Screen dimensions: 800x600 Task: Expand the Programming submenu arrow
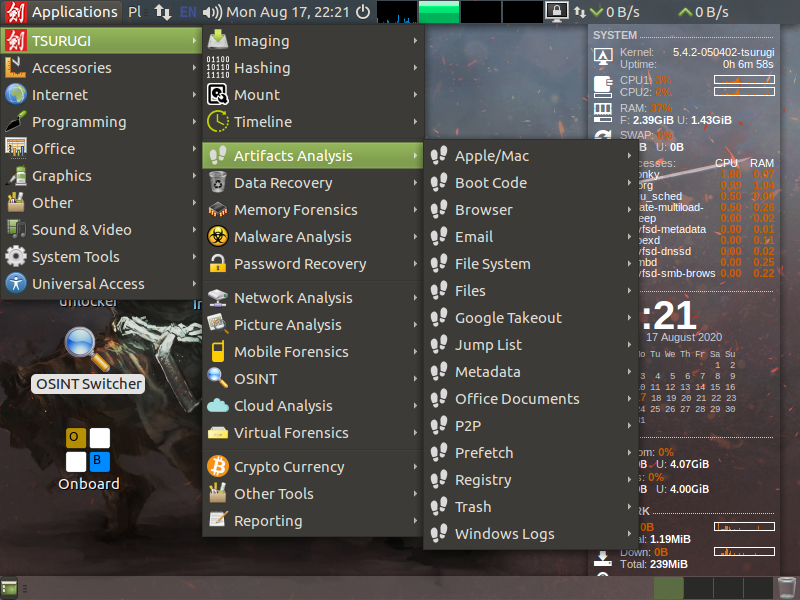pyautogui.click(x=194, y=121)
